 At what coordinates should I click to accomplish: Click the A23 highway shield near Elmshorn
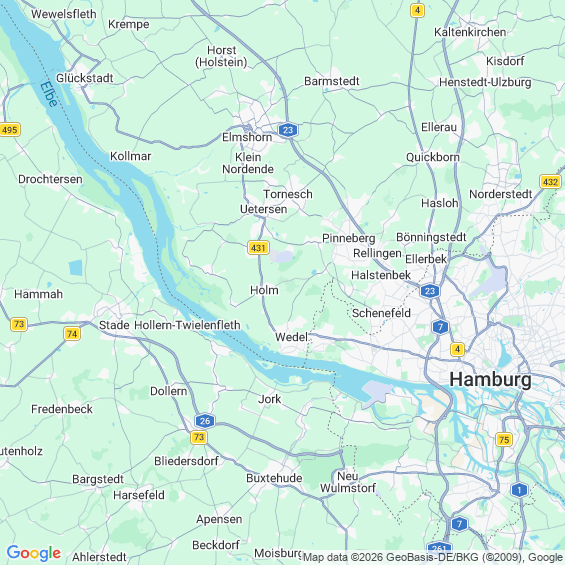(288, 130)
